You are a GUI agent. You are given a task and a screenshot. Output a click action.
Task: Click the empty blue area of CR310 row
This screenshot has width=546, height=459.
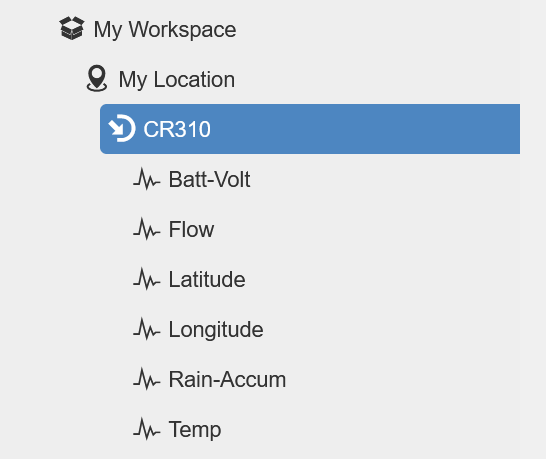(x=366, y=129)
